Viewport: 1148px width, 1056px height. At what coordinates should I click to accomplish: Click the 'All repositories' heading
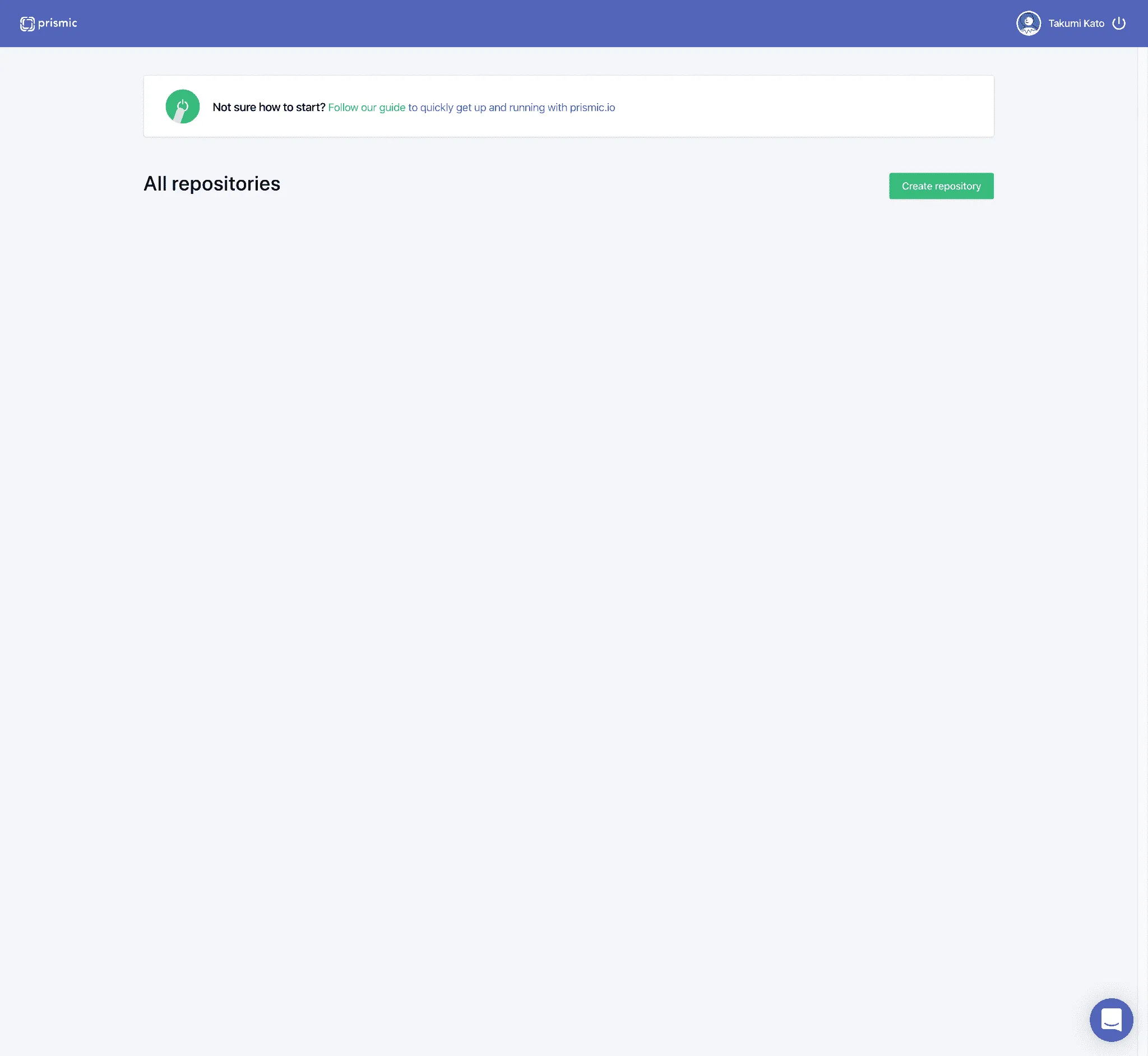point(211,184)
